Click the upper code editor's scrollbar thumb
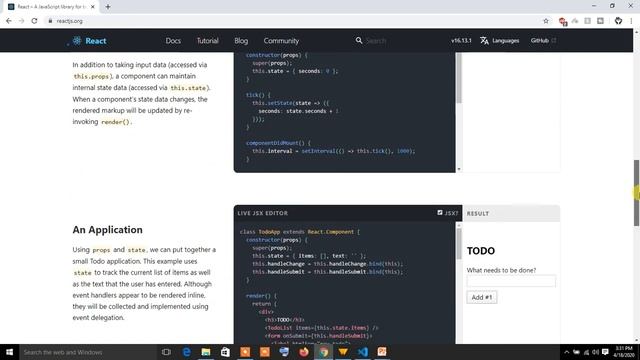 (x=459, y=78)
